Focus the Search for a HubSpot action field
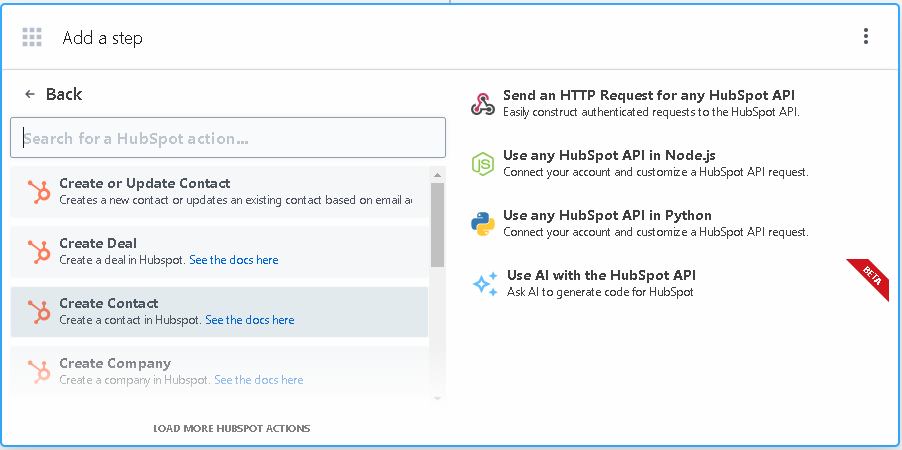 (228, 138)
